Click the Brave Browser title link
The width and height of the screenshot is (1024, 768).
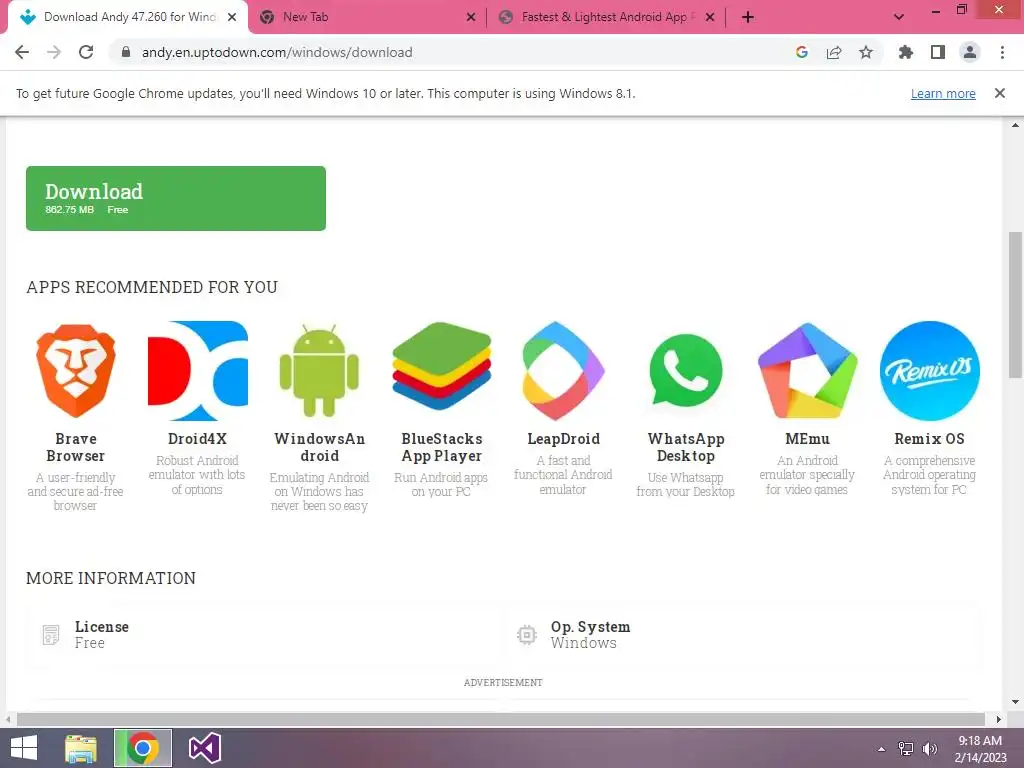coord(76,447)
